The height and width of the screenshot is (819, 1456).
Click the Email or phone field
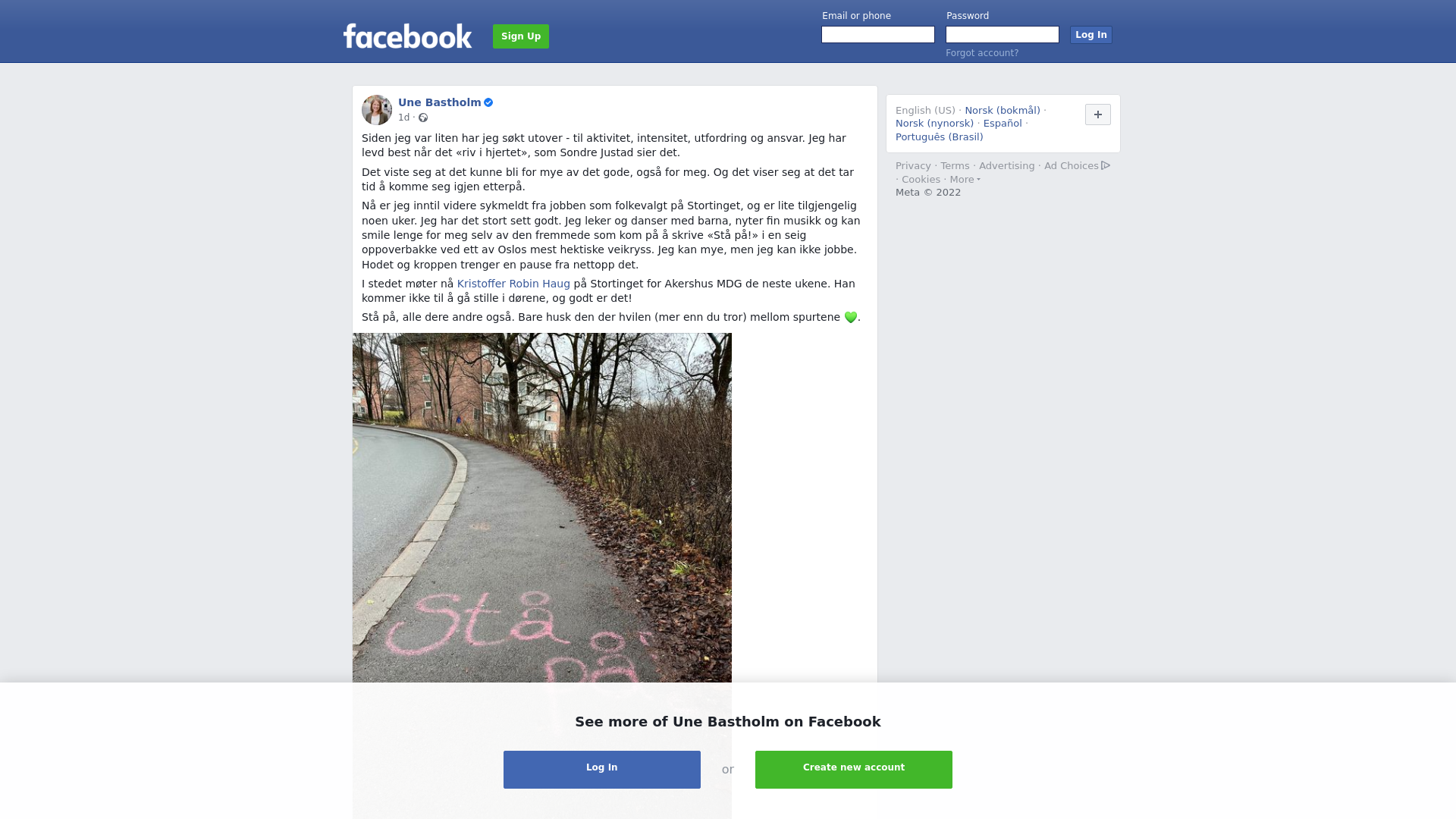pyautogui.click(x=878, y=35)
